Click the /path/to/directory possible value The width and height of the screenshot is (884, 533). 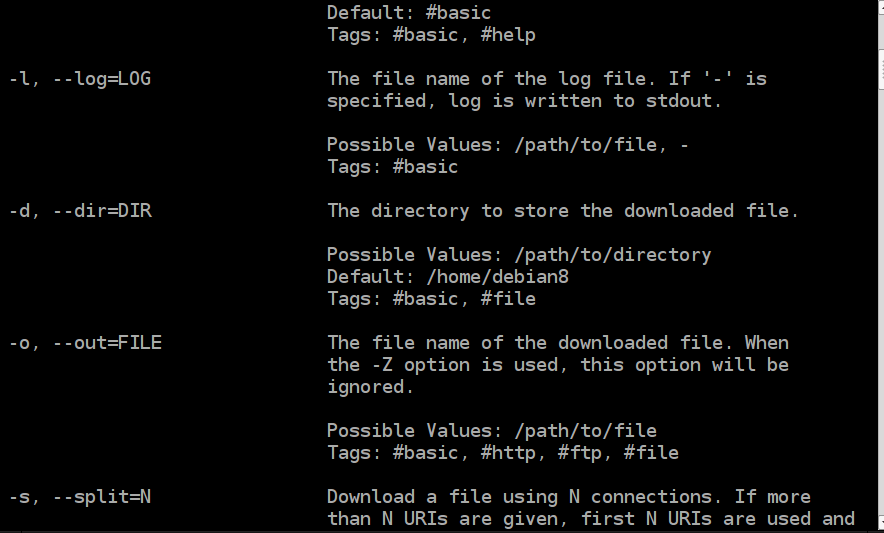[612, 255]
